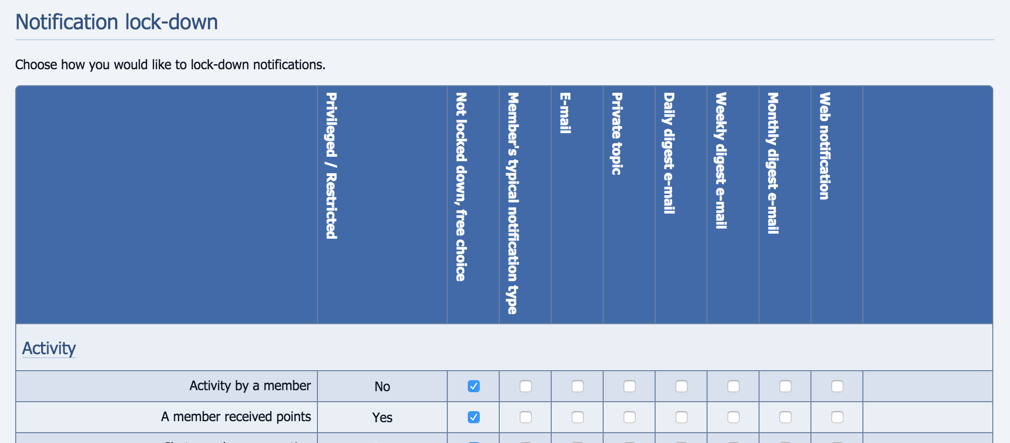Check Weekly digest e-mail for member received points
Viewport: 1010px width, 443px height.
point(733,417)
